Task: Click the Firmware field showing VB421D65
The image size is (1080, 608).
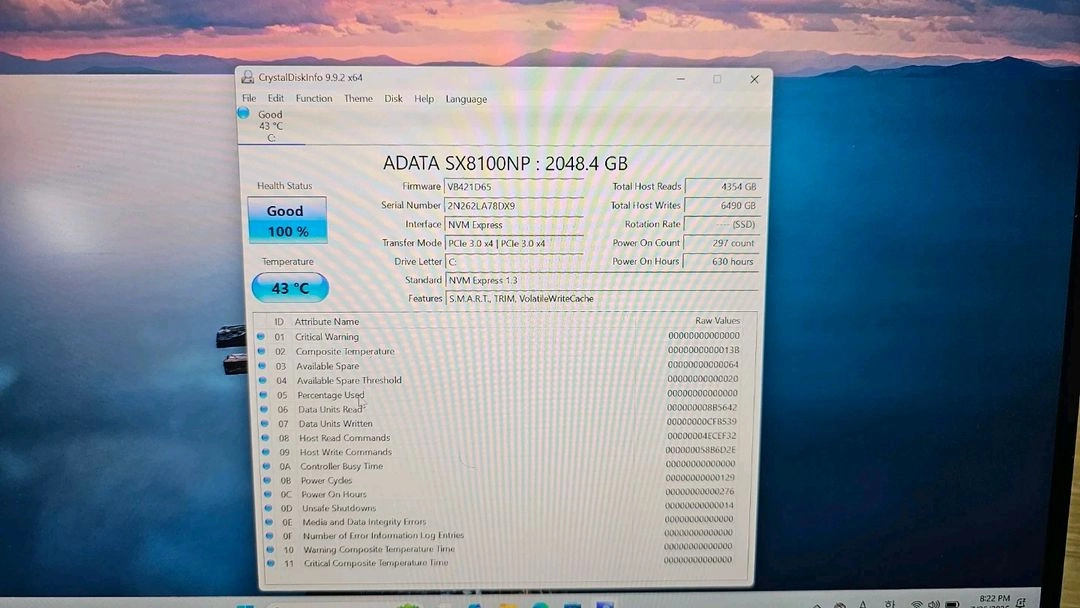Action: (x=513, y=187)
